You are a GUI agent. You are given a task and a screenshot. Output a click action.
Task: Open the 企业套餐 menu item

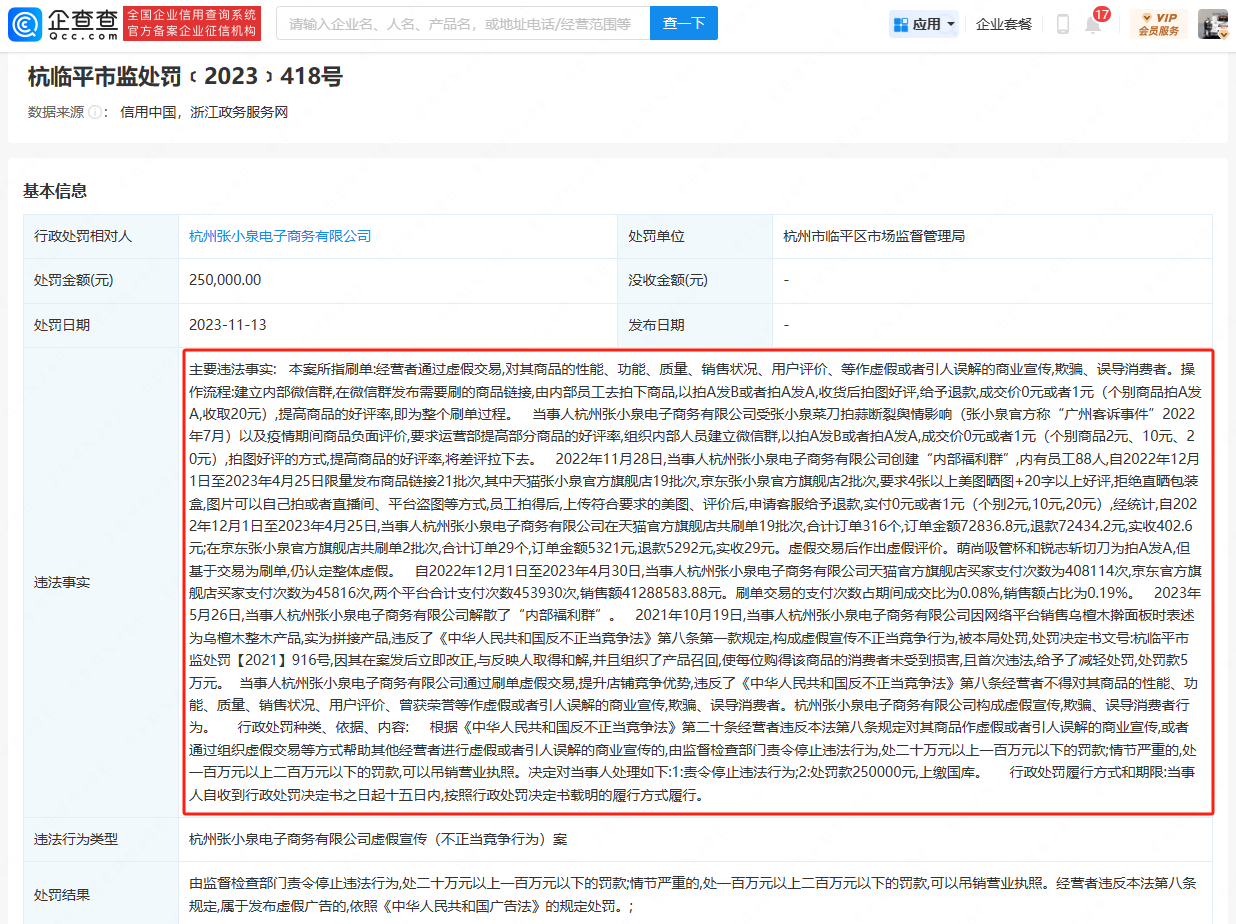(1003, 24)
